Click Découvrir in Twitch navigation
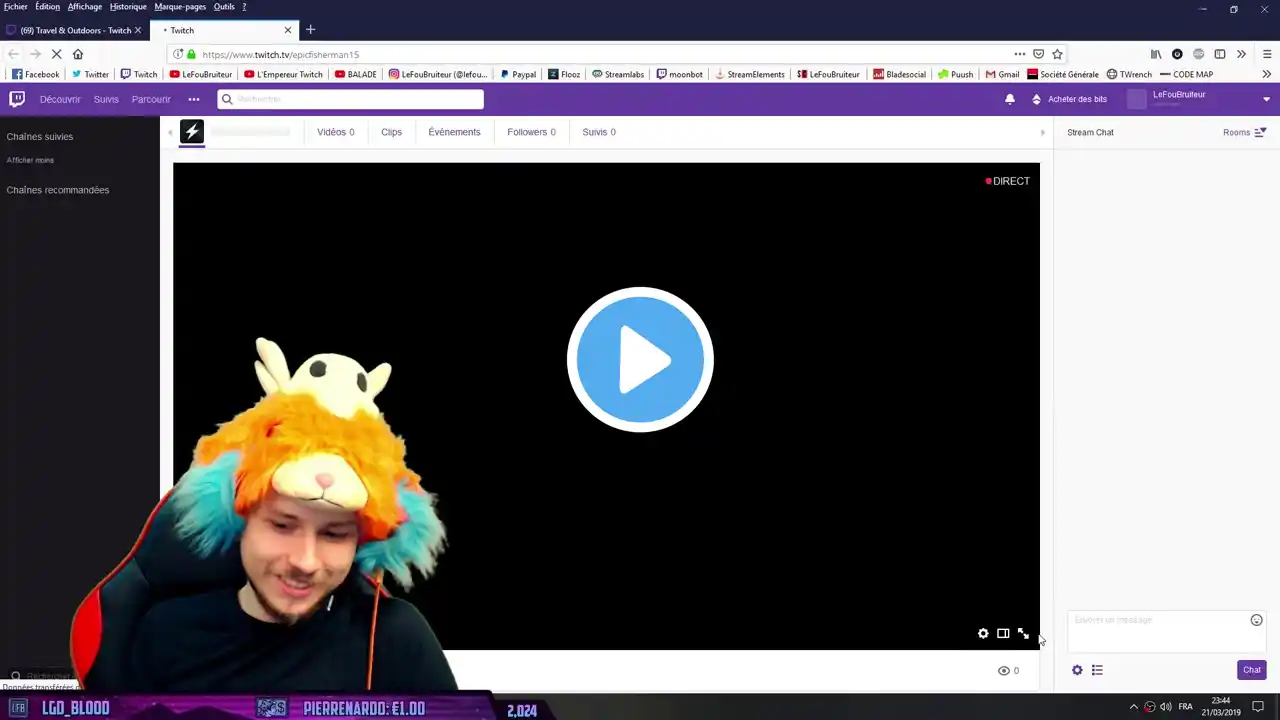The height and width of the screenshot is (720, 1280). pos(60,99)
